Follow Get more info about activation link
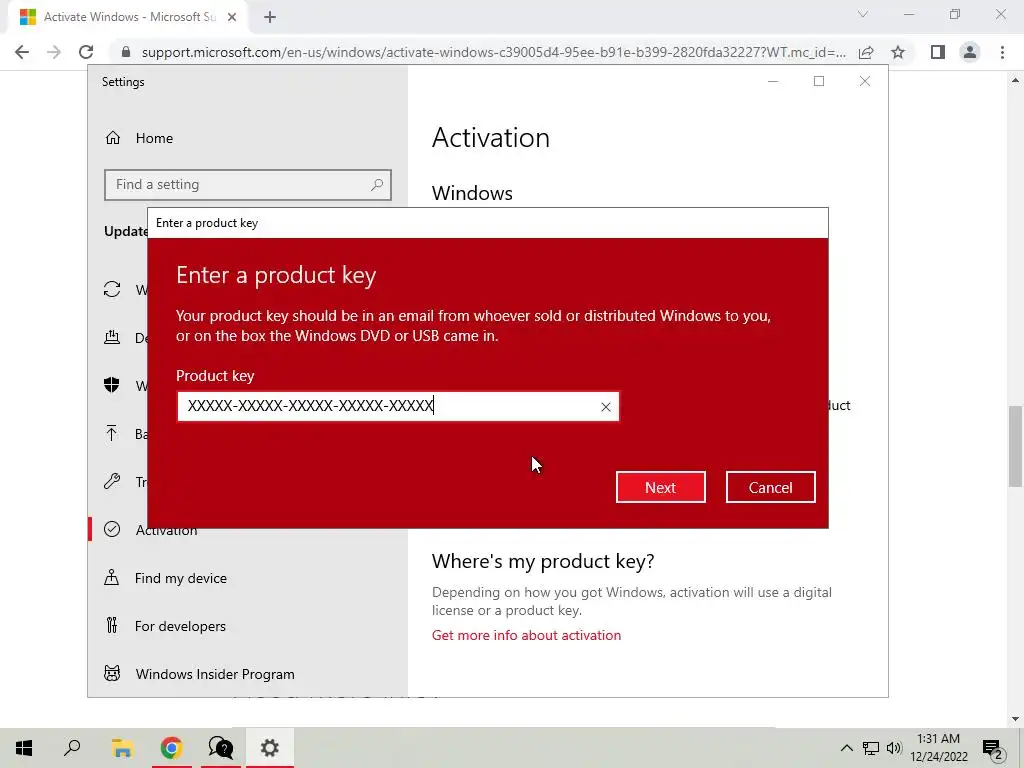 tap(526, 635)
